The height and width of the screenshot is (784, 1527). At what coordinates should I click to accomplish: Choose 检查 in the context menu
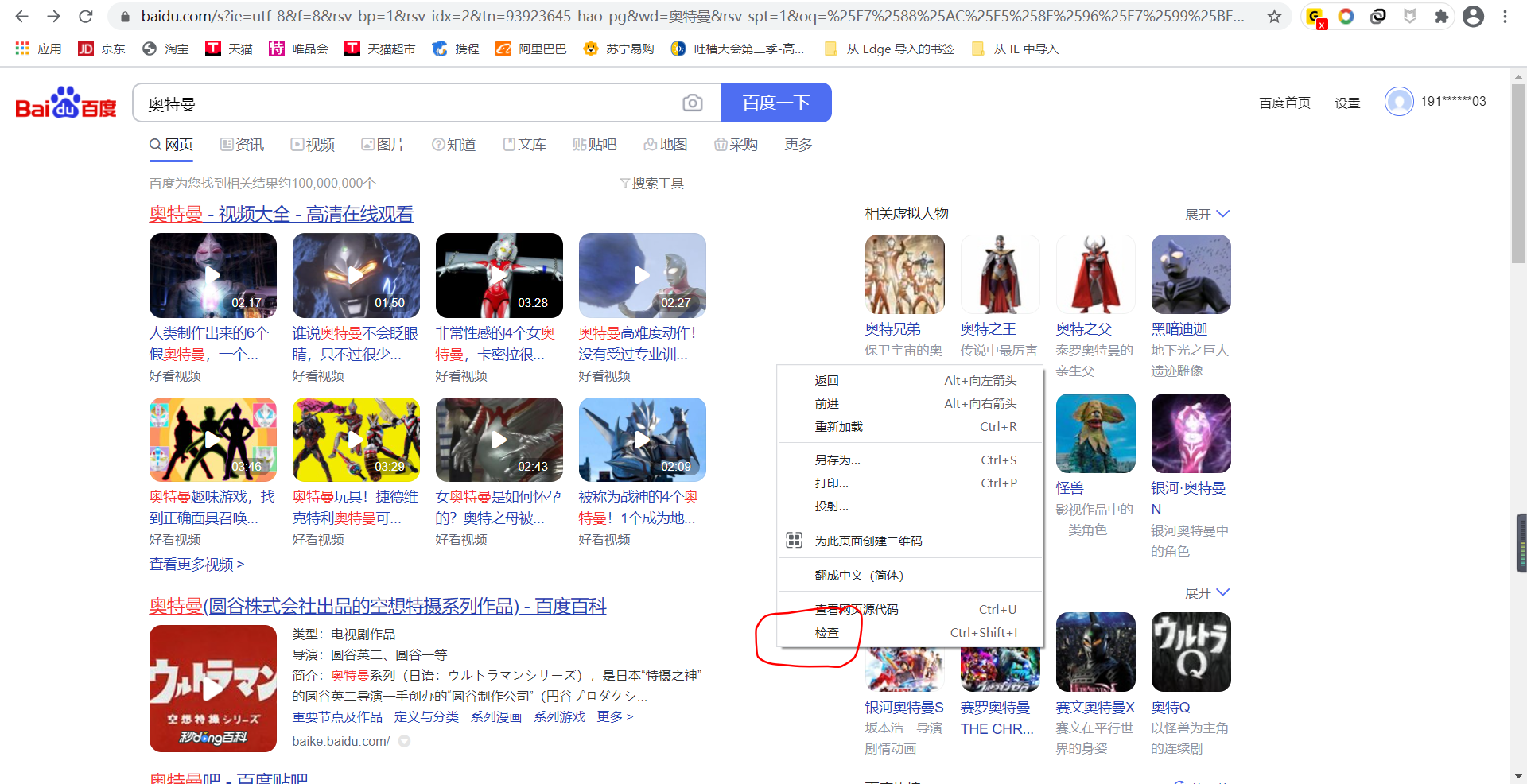pos(910,632)
